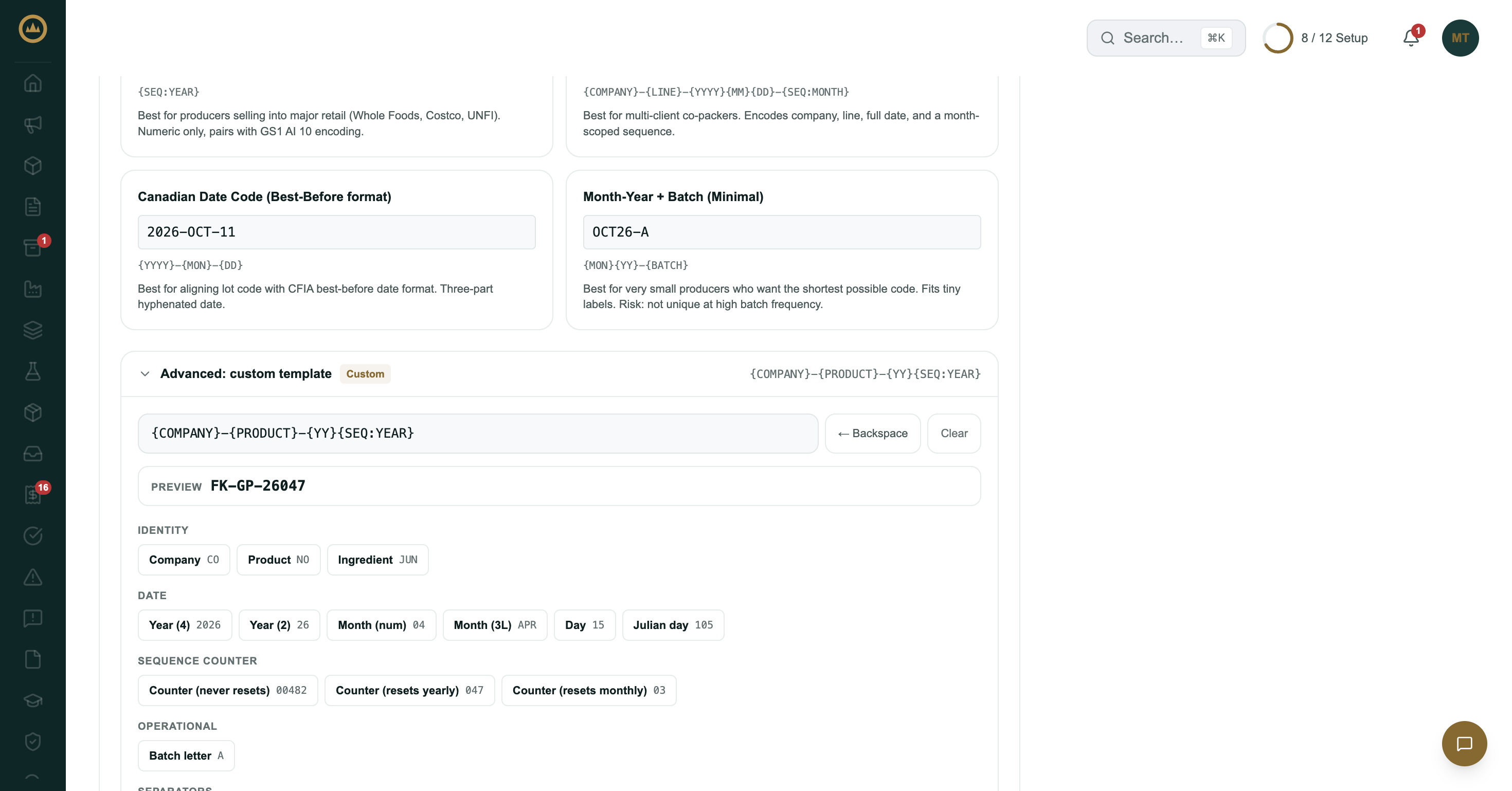Add the Product token
The width and height of the screenshot is (1512, 791).
click(x=278, y=560)
